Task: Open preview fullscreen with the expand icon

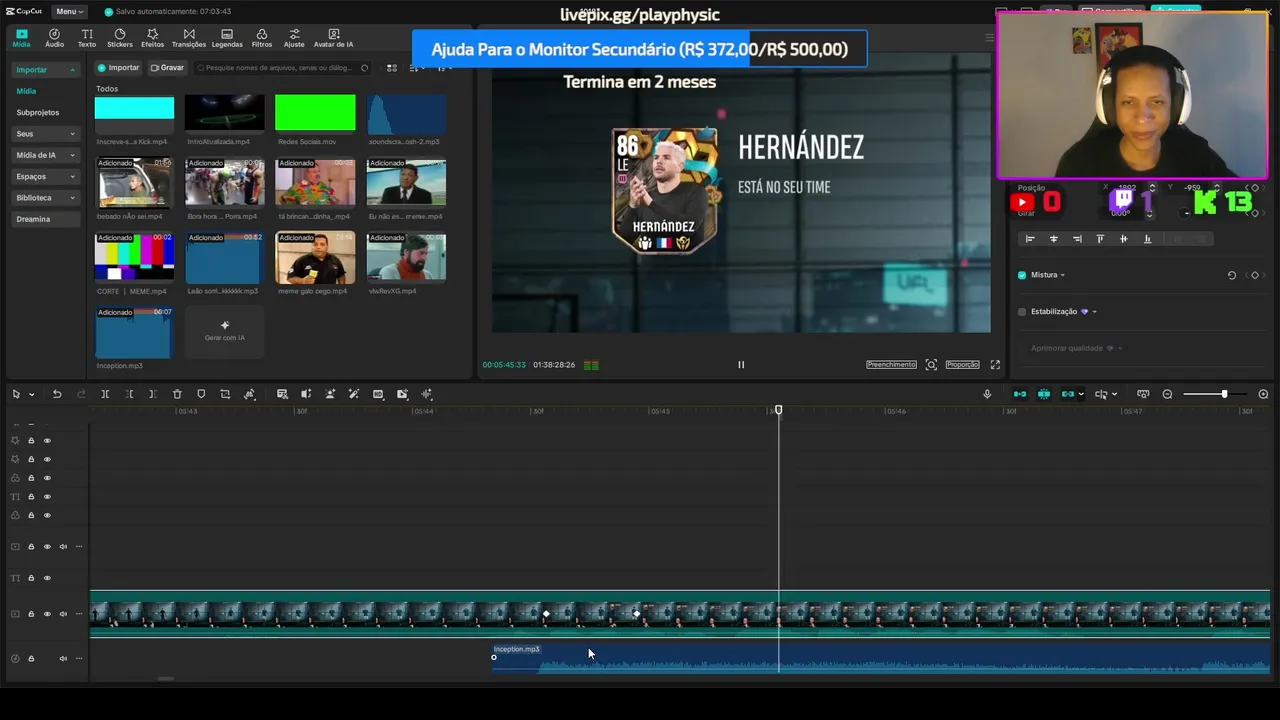Action: 995,365
